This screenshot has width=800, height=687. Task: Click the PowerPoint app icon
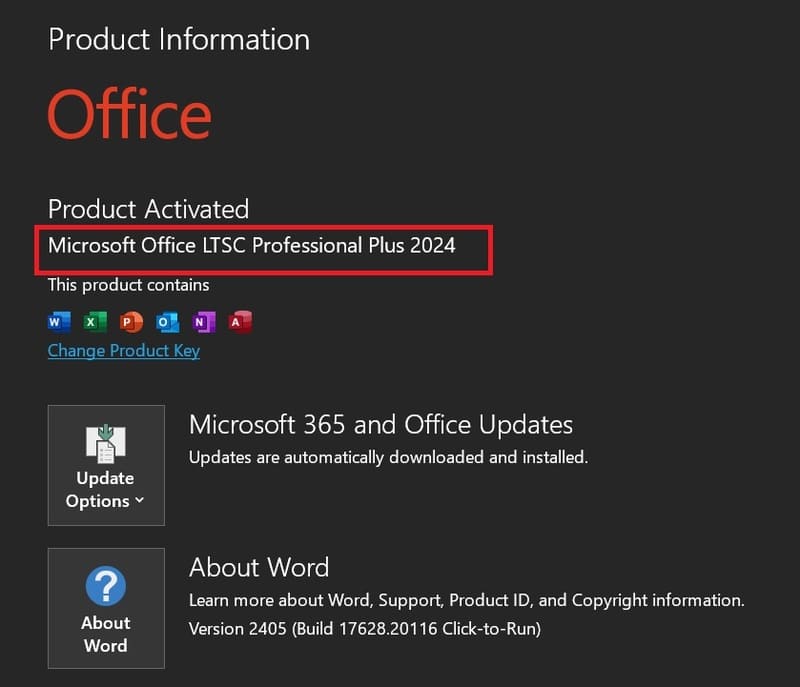pyautogui.click(x=132, y=322)
